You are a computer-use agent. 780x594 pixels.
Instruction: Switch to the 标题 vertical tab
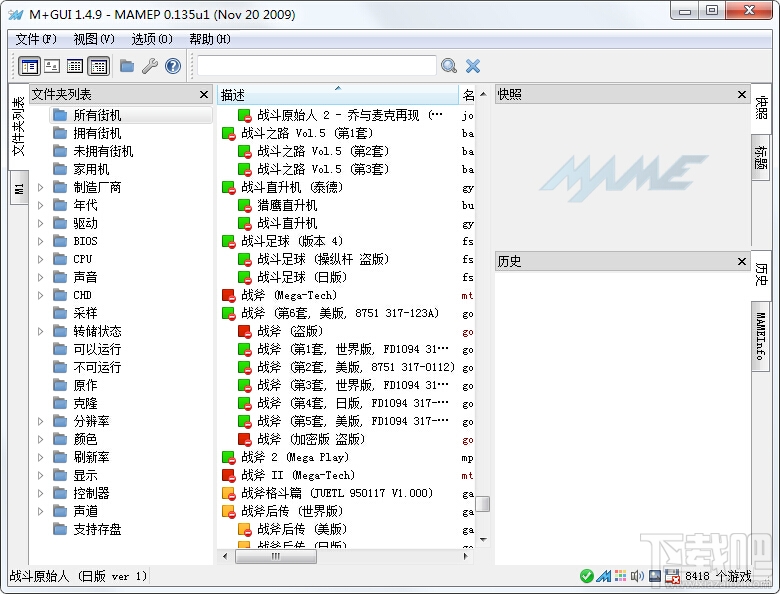tap(760, 158)
